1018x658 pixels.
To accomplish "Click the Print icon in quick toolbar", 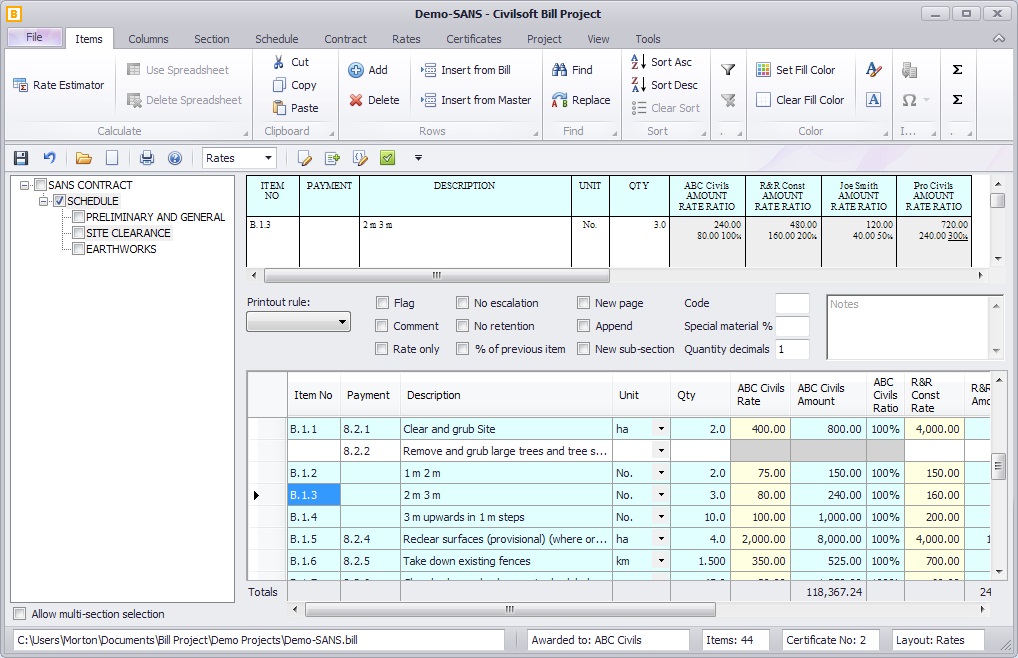I will click(x=147, y=158).
